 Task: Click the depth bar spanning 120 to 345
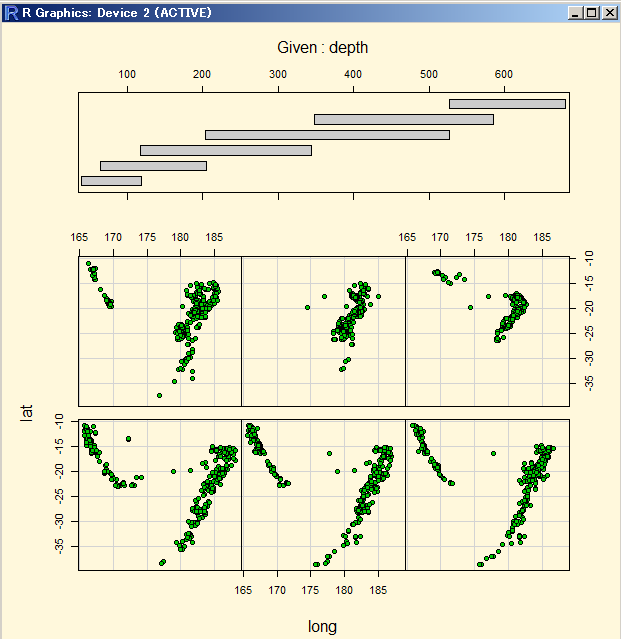pos(226,150)
